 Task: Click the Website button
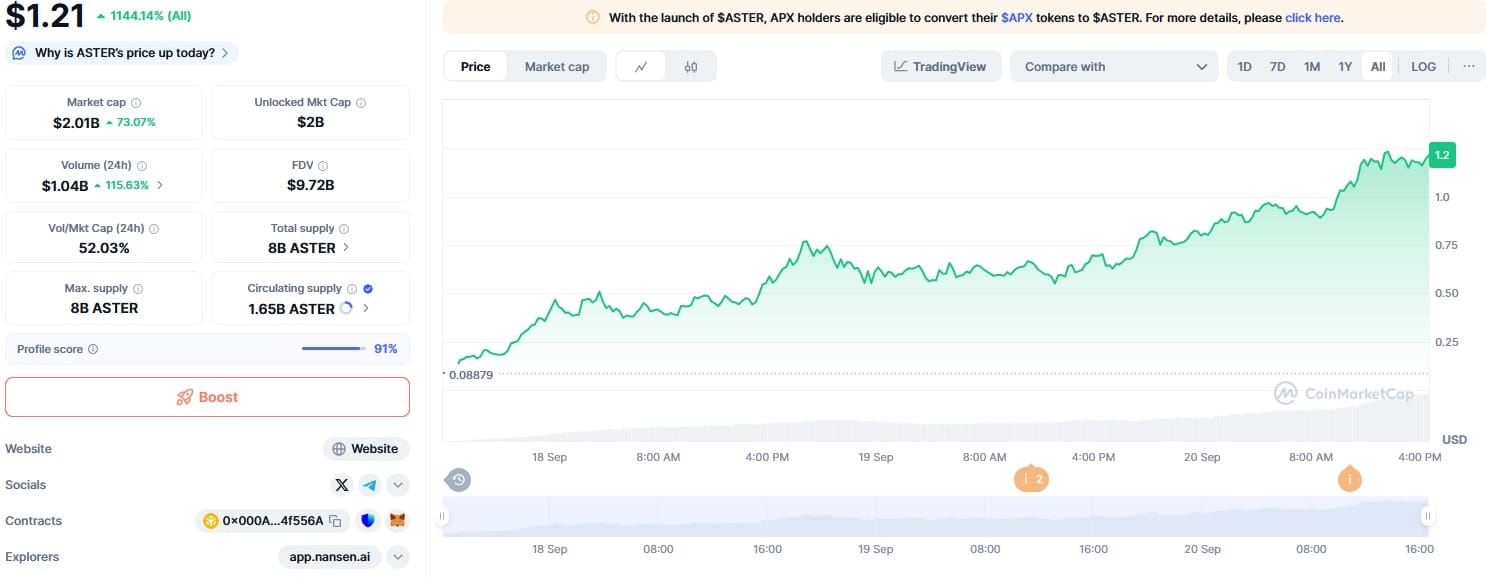click(366, 449)
